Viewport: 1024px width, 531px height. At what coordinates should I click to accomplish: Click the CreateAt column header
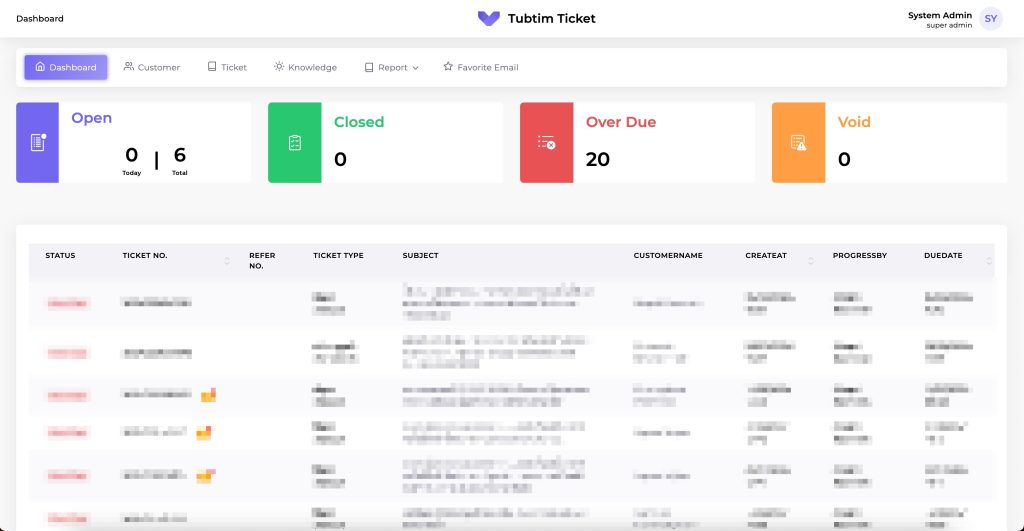(766, 256)
